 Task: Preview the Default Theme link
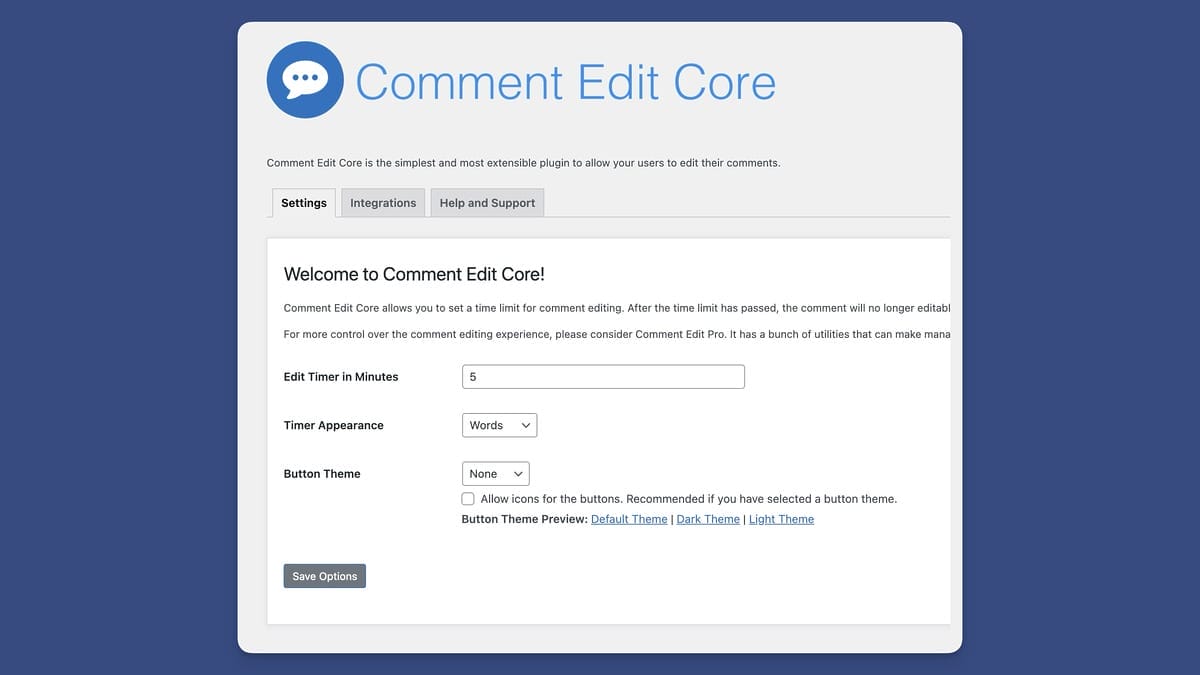pyautogui.click(x=629, y=519)
